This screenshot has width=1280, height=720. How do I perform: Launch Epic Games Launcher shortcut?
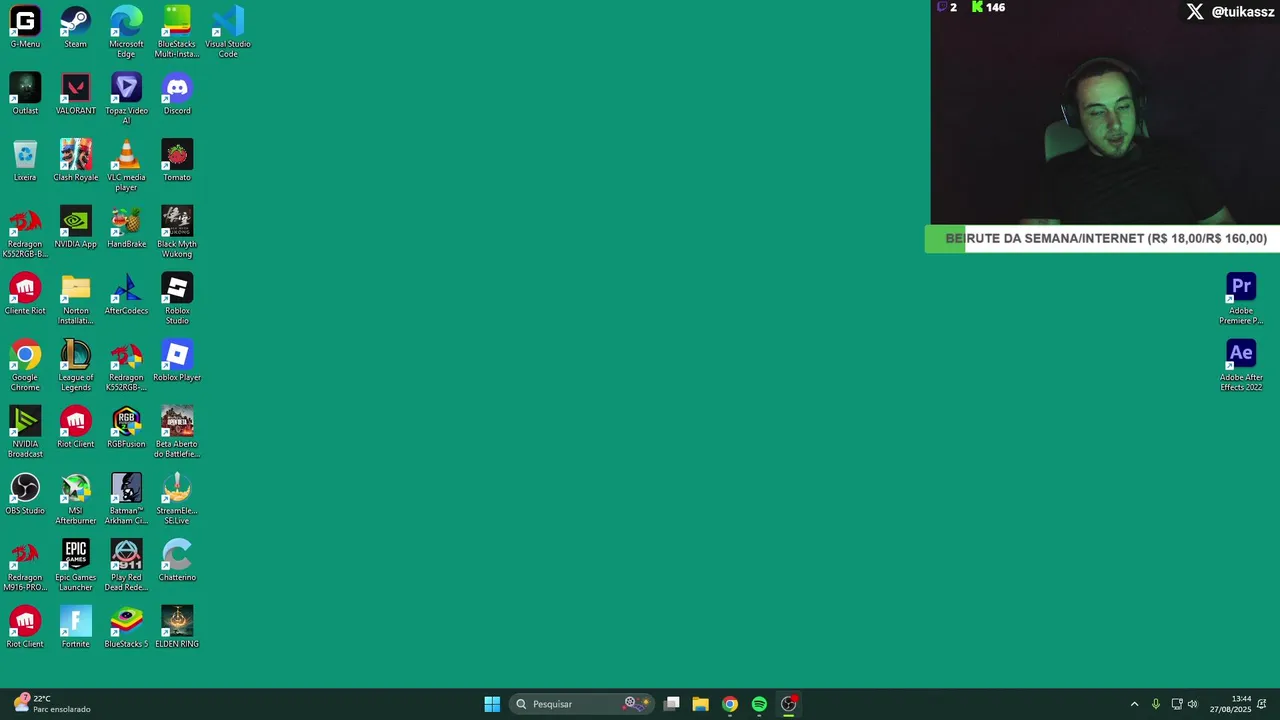pyautogui.click(x=76, y=566)
